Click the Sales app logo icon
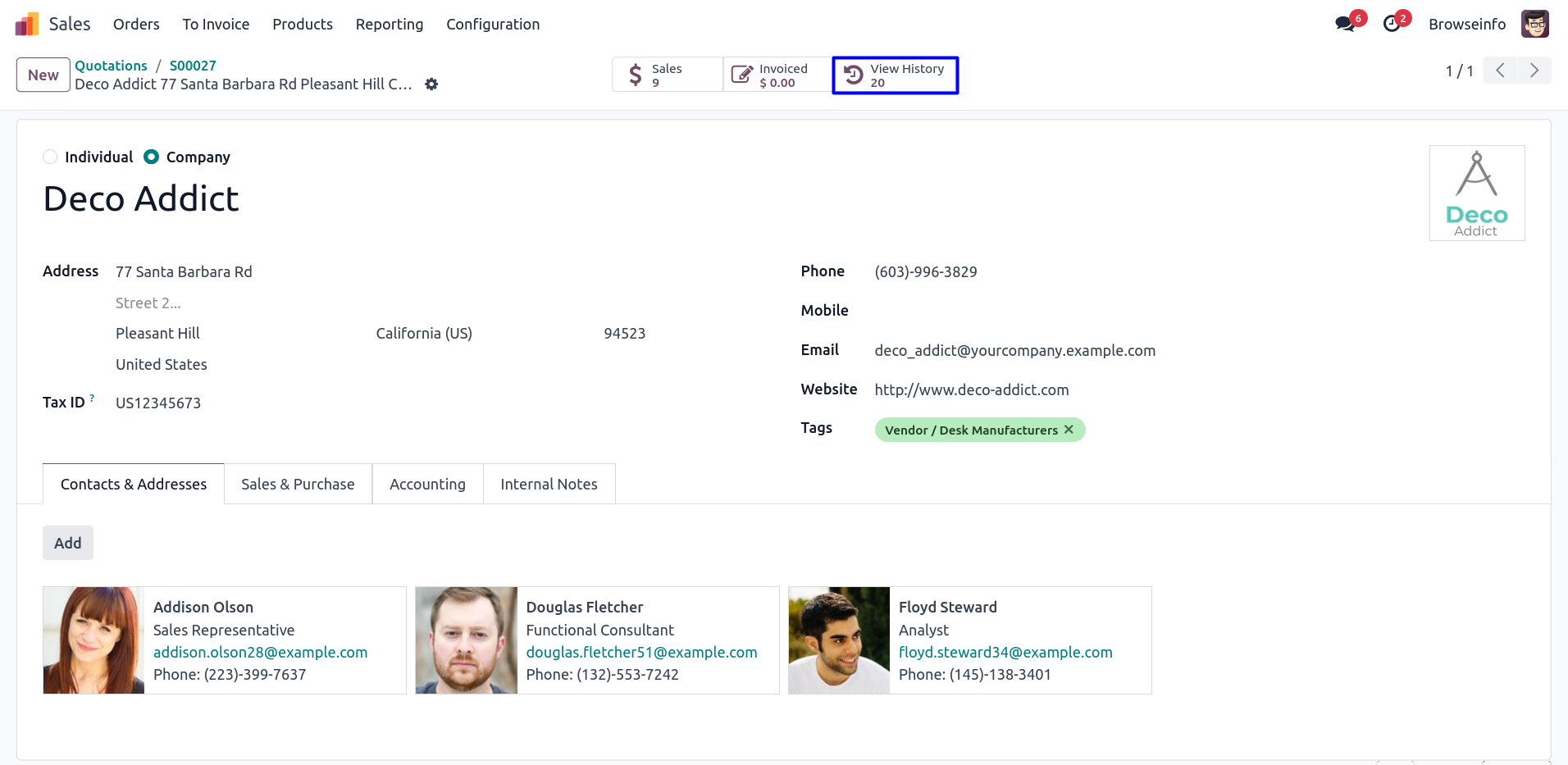 [x=26, y=25]
